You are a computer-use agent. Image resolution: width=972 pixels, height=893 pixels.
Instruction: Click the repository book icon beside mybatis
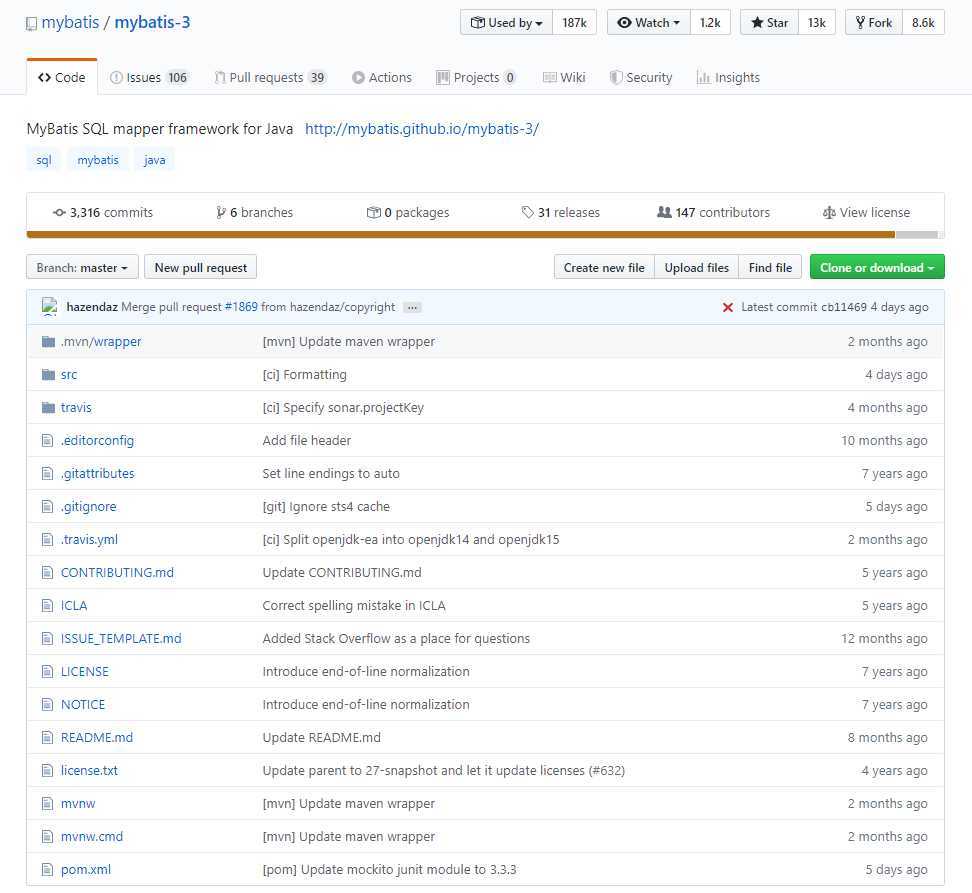pyautogui.click(x=31, y=24)
